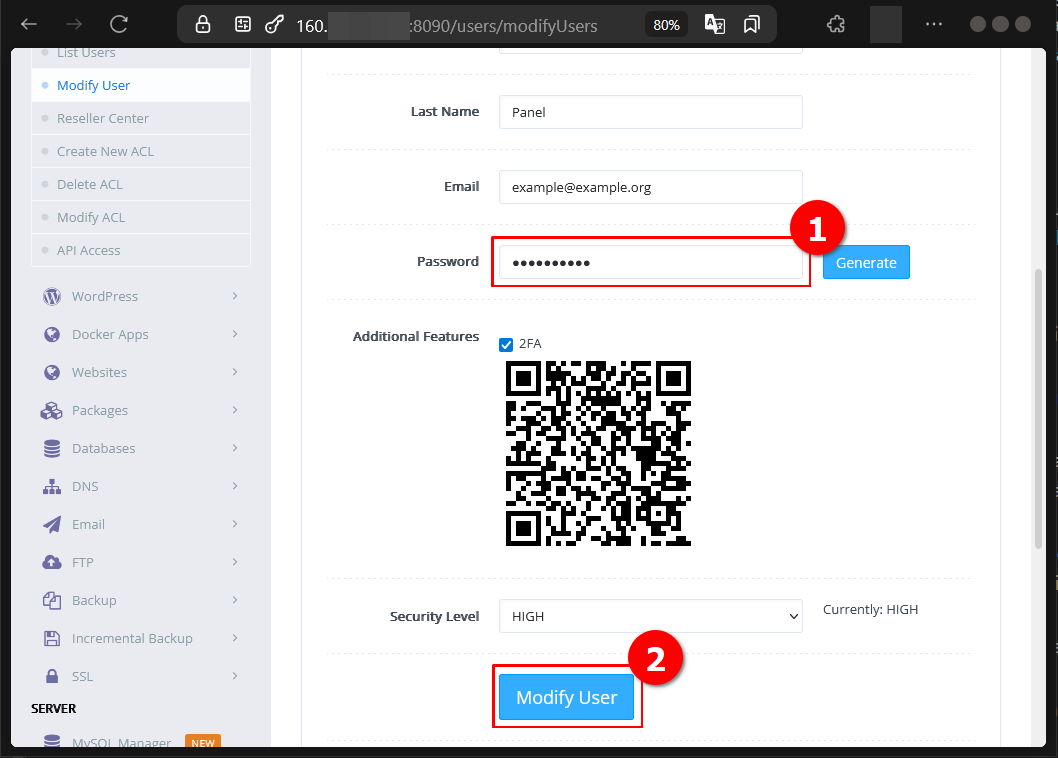
Task: Open Modify ACL in sidebar
Action: click(141, 217)
